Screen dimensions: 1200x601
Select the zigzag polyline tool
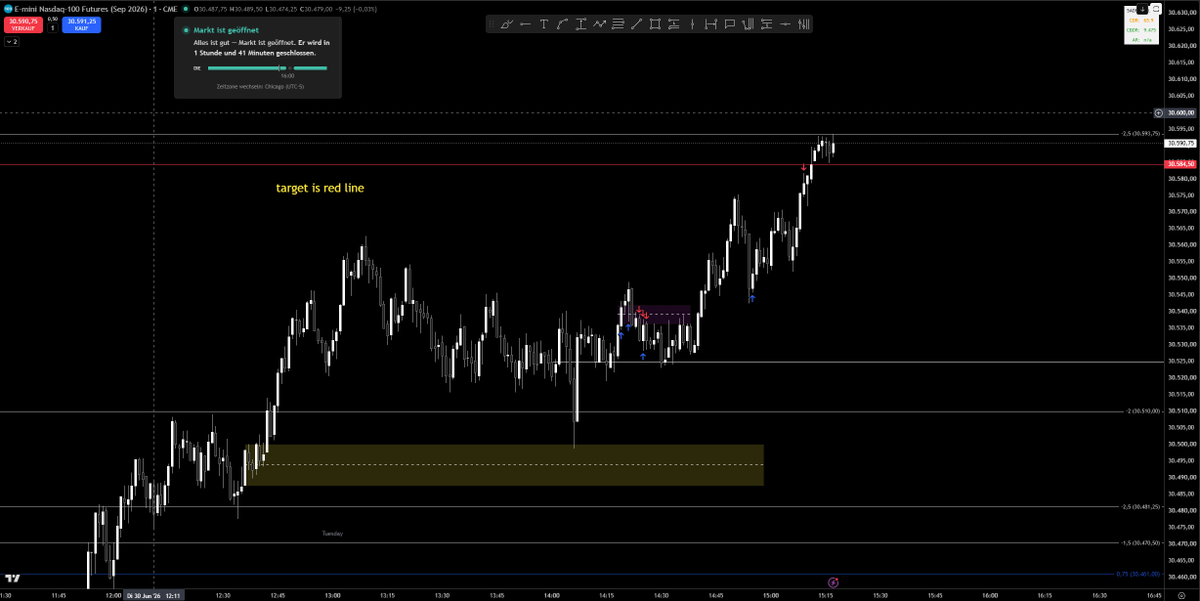click(x=600, y=24)
